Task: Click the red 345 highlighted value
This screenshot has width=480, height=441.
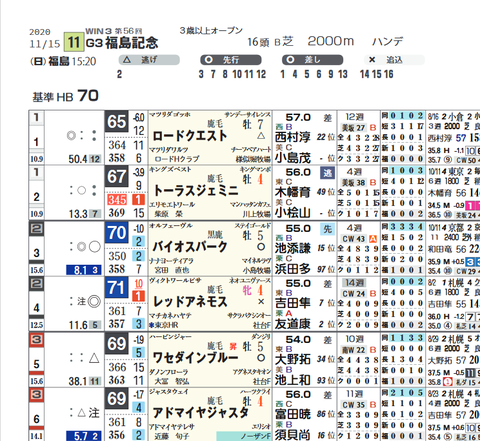Action: [x=117, y=200]
